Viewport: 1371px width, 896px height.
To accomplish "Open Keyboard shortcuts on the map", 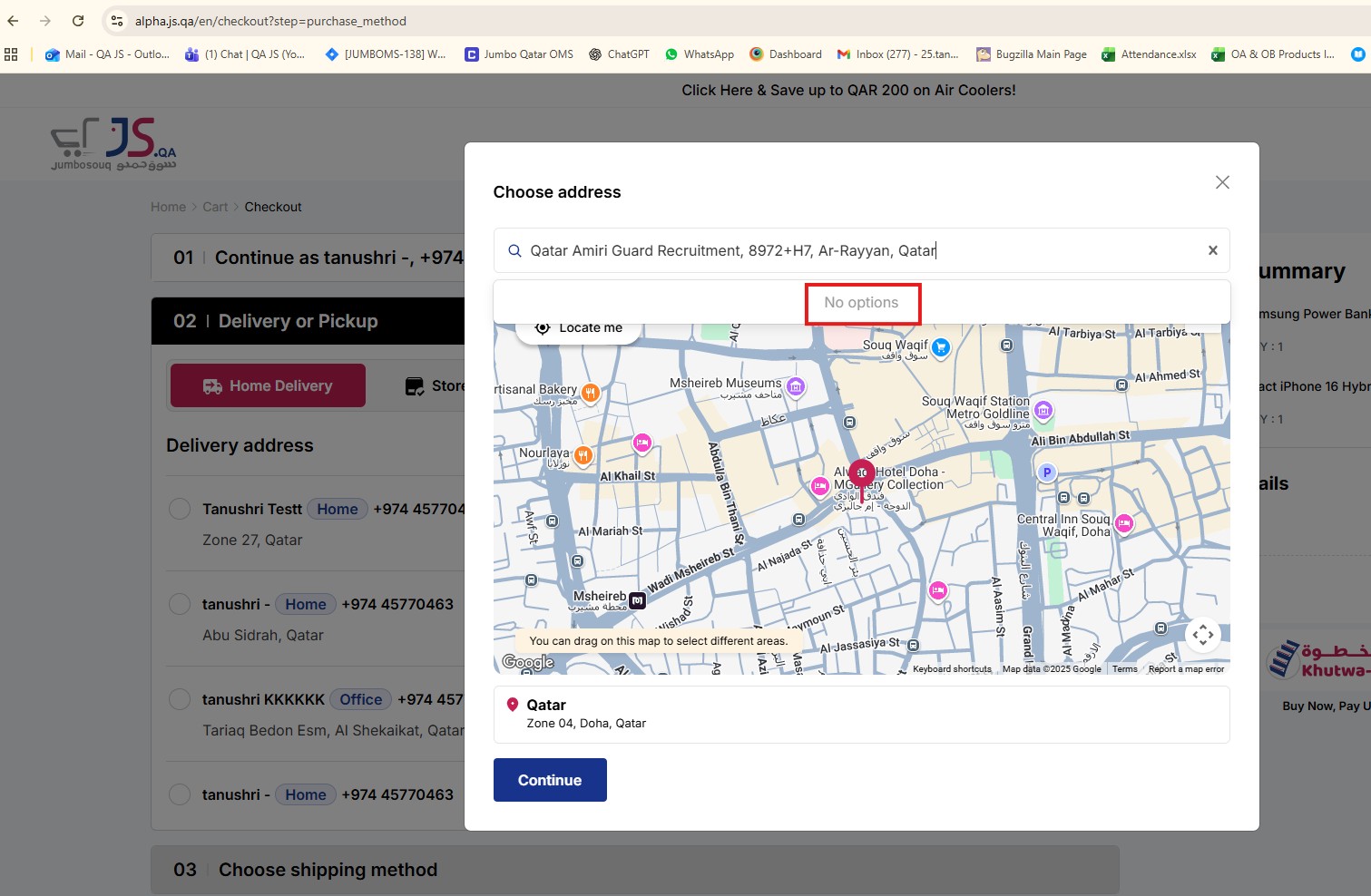I will tap(951, 669).
